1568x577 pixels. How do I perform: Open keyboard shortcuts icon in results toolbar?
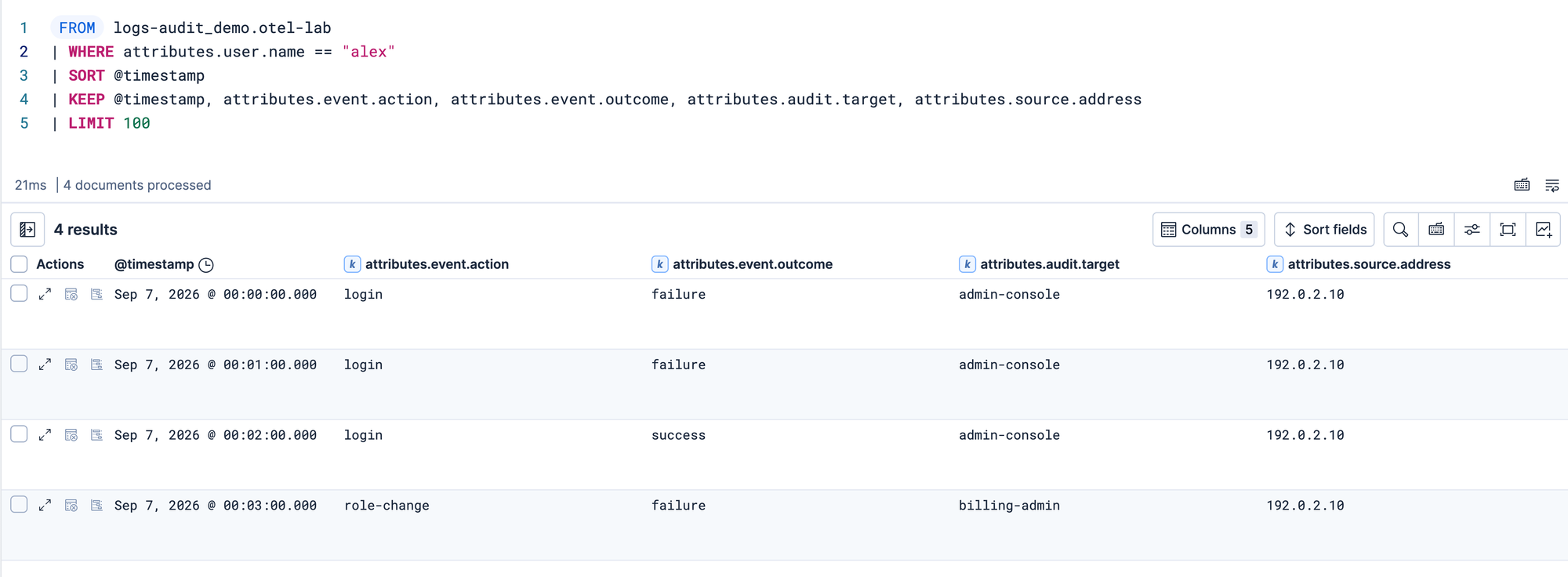point(1436,230)
